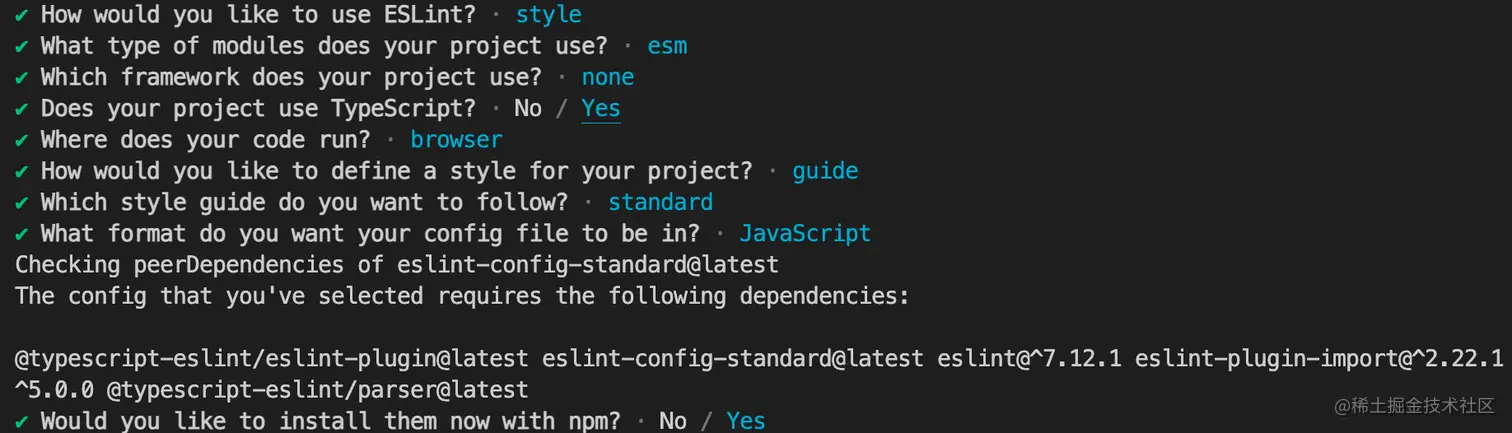Click the checkmark beside the framework question

21,78
